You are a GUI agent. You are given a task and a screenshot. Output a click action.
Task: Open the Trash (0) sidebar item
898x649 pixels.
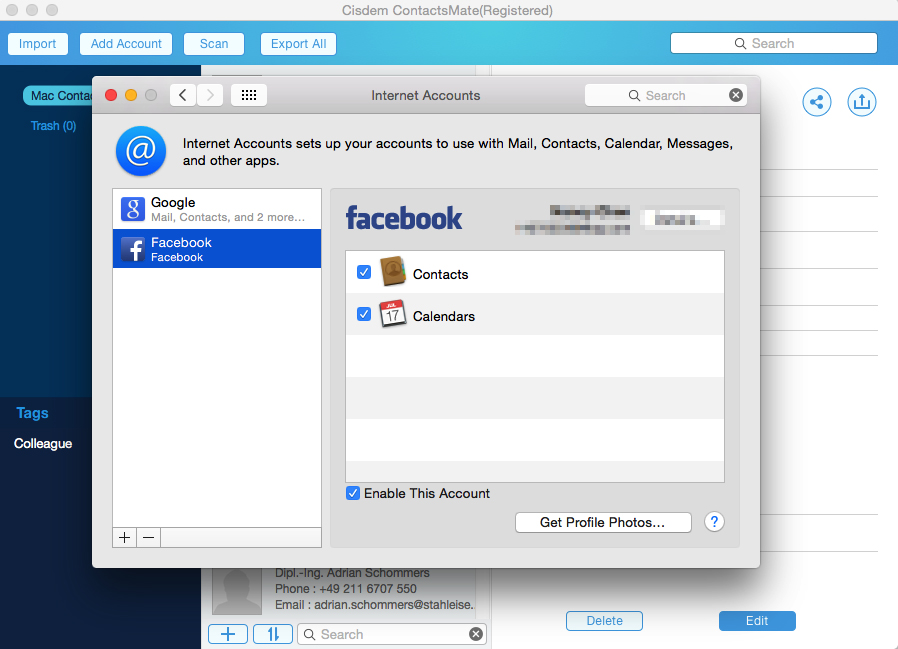click(53, 125)
